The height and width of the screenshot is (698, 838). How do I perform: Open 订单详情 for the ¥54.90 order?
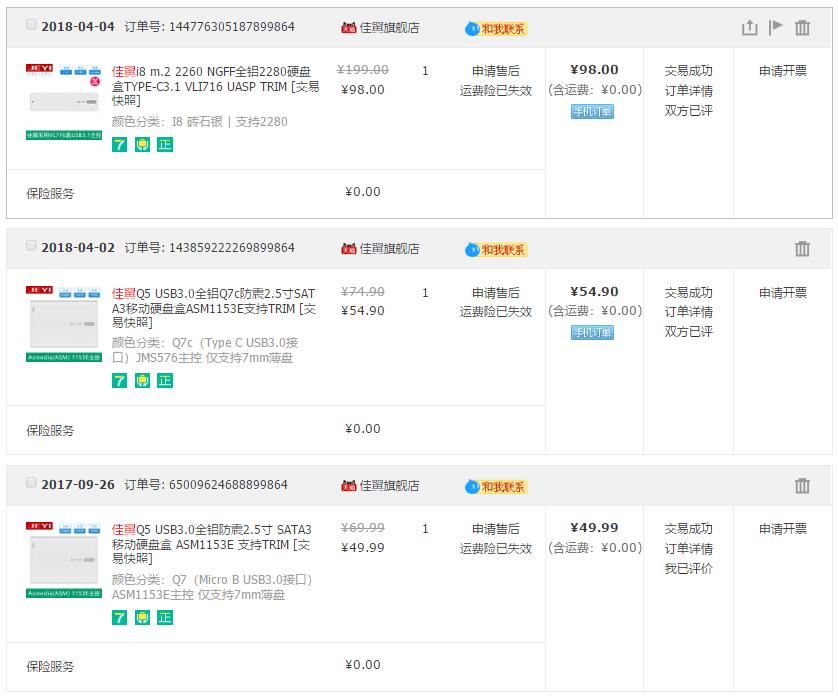[688, 312]
